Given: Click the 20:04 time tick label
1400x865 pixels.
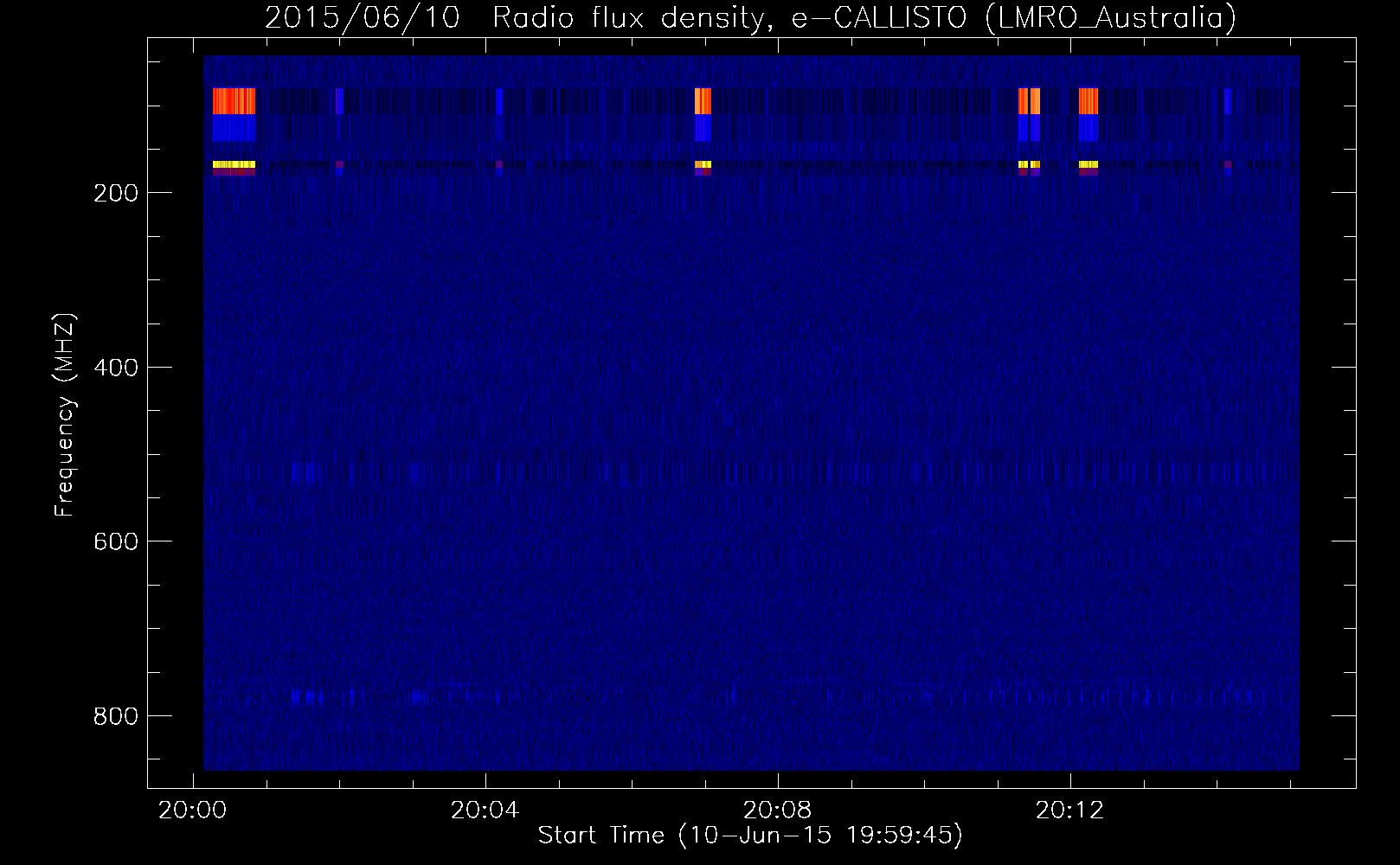Looking at the screenshot, I should [x=485, y=811].
